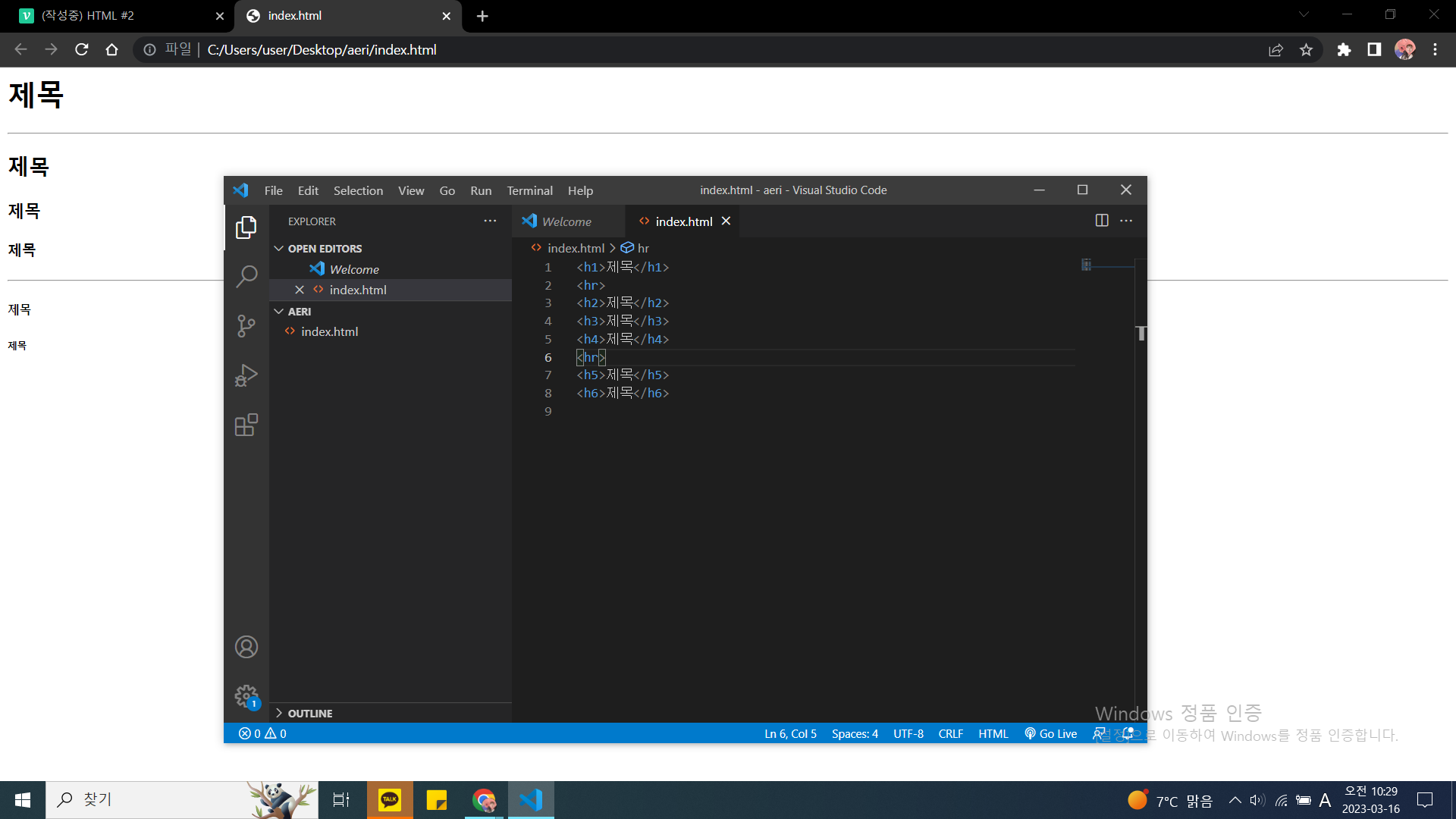Open the Search view in activity bar
The width and height of the screenshot is (1456, 819).
(x=246, y=276)
